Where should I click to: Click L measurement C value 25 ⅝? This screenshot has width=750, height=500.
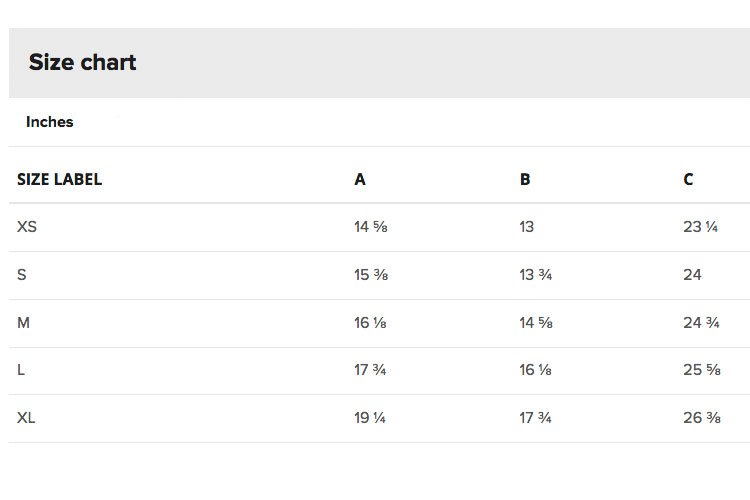tap(702, 370)
